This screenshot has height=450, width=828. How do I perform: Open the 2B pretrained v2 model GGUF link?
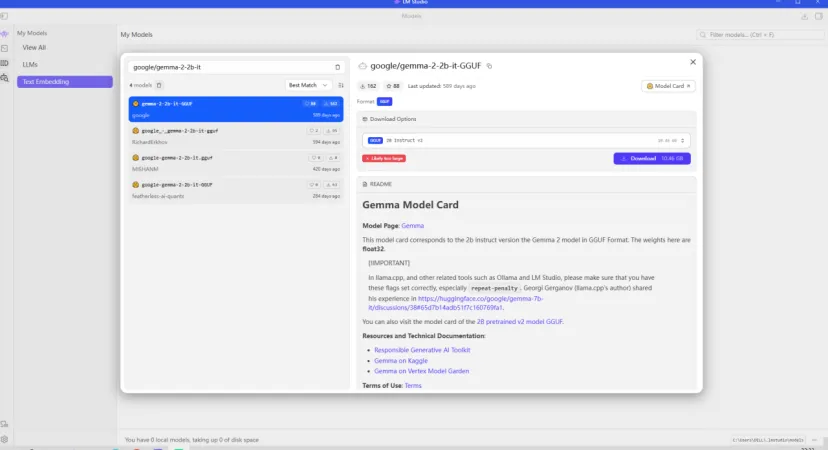[x=520, y=322]
